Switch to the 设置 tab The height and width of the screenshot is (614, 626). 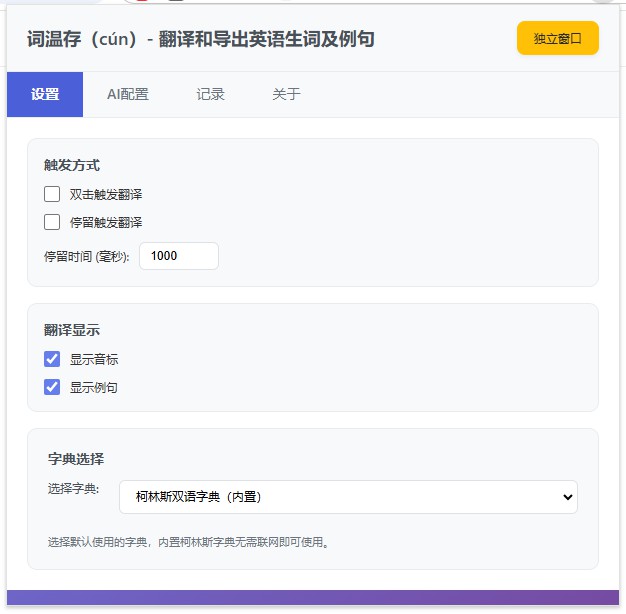pos(45,95)
